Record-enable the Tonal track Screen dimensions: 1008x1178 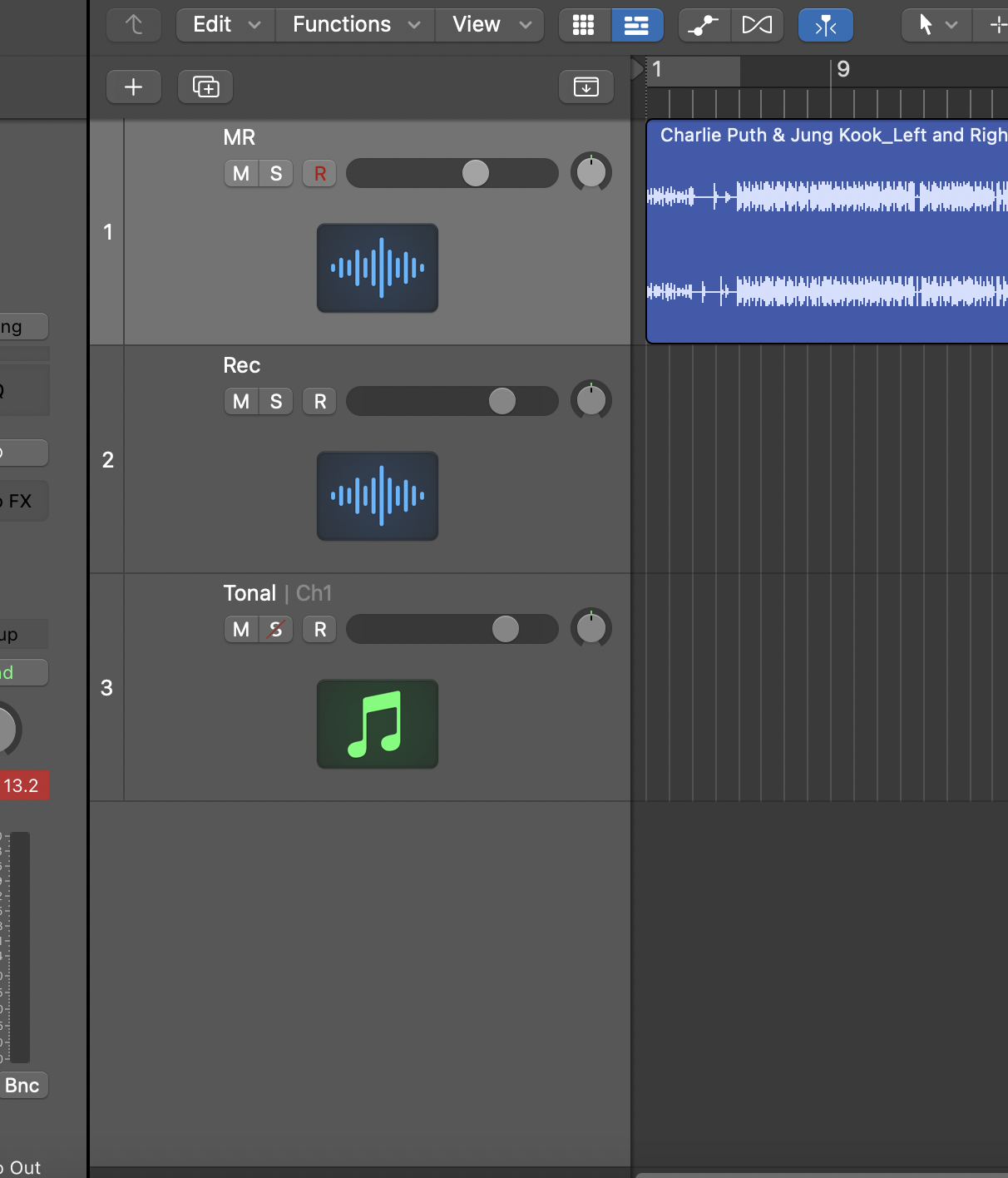tap(319, 630)
